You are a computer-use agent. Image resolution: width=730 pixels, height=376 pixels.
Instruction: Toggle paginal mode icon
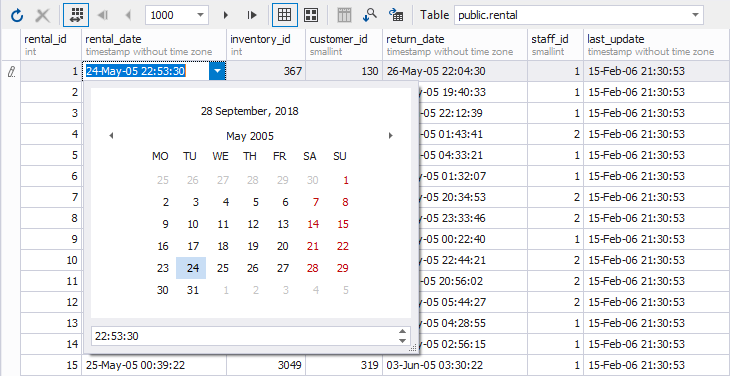(76, 15)
